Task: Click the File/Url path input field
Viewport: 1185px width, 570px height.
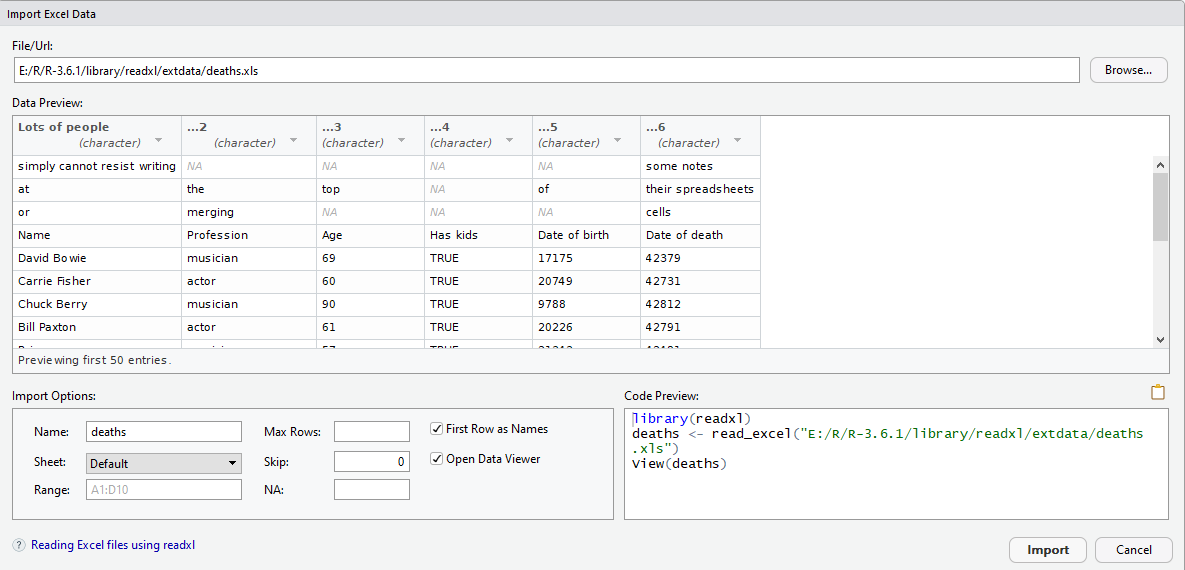Action: (x=546, y=70)
